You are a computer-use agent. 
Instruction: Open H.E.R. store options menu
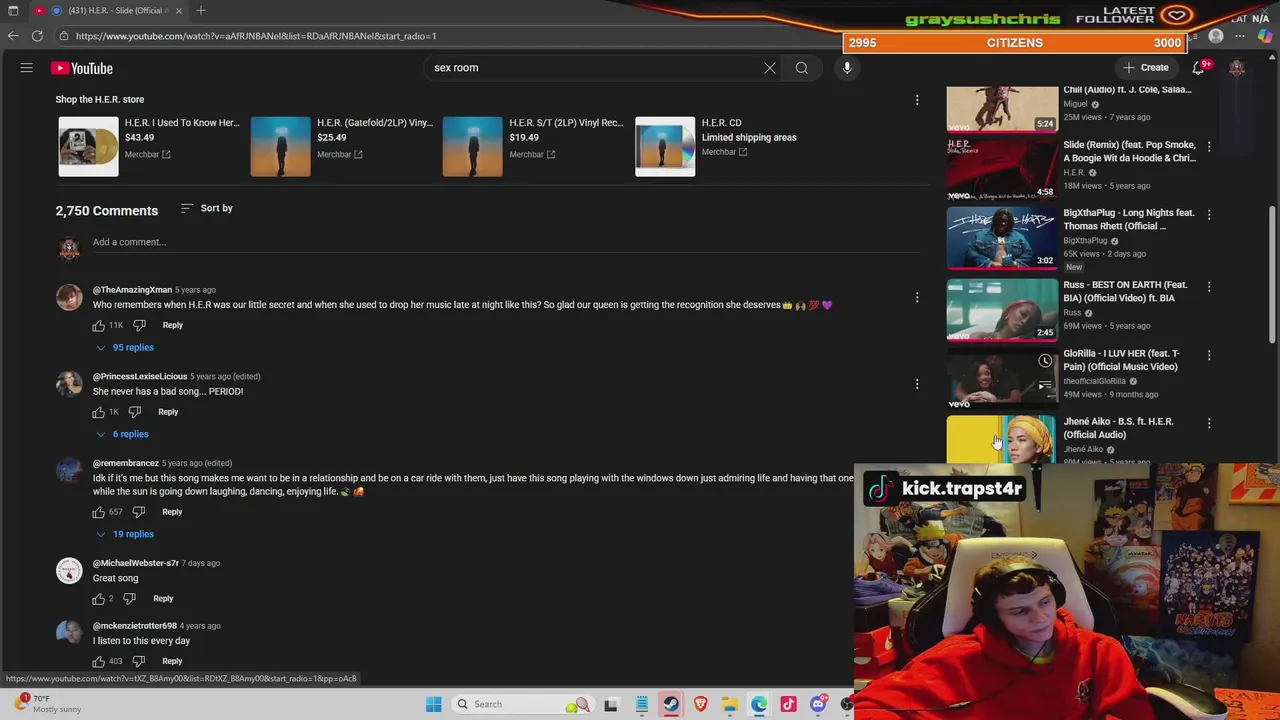[917, 99]
